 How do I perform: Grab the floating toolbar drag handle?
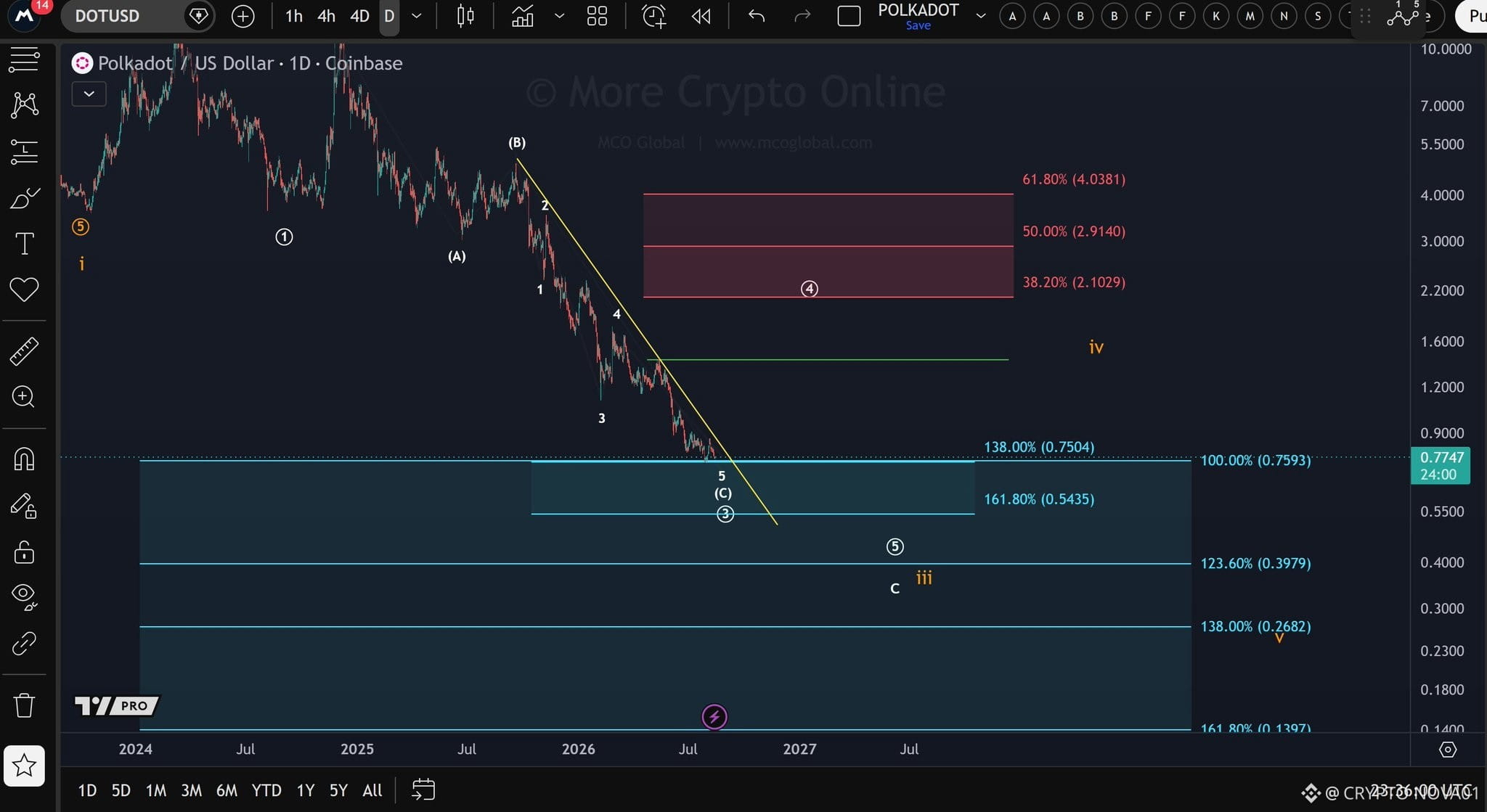point(1365,16)
